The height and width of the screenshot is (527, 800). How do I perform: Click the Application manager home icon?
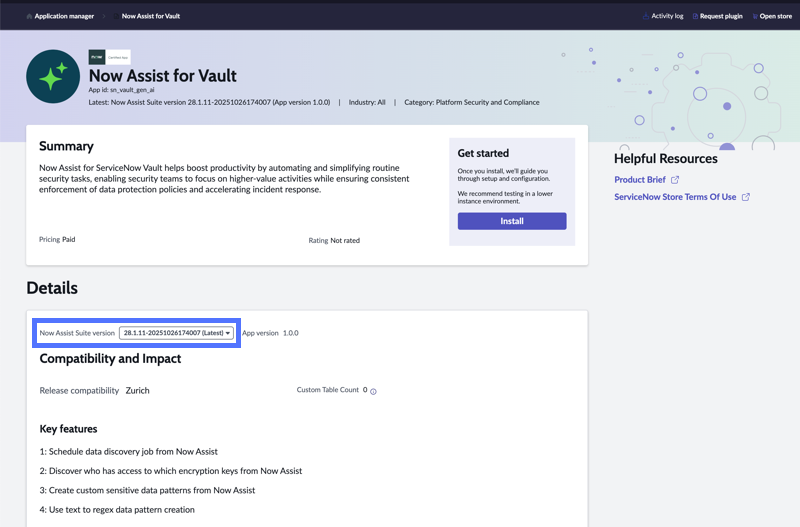(29, 16)
